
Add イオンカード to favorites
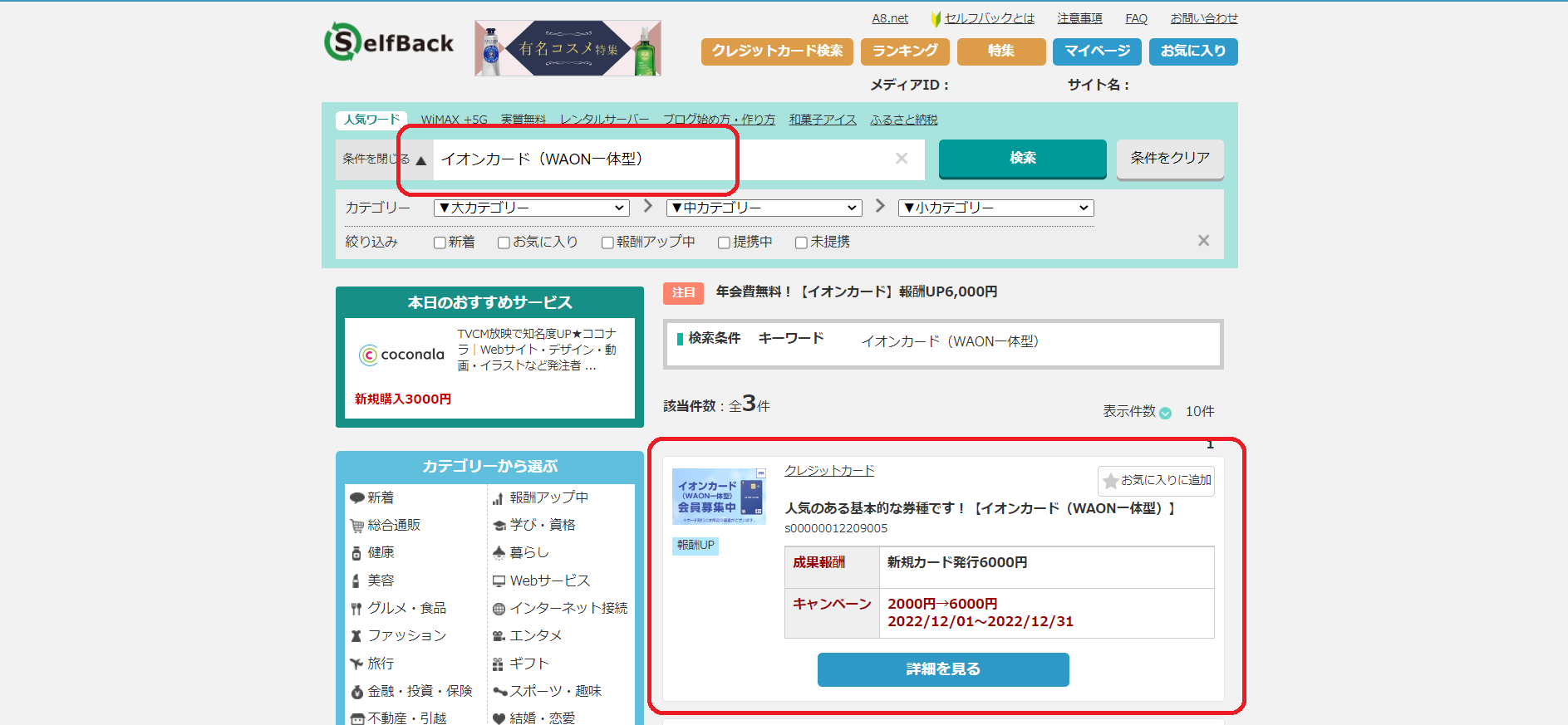pos(1156,481)
